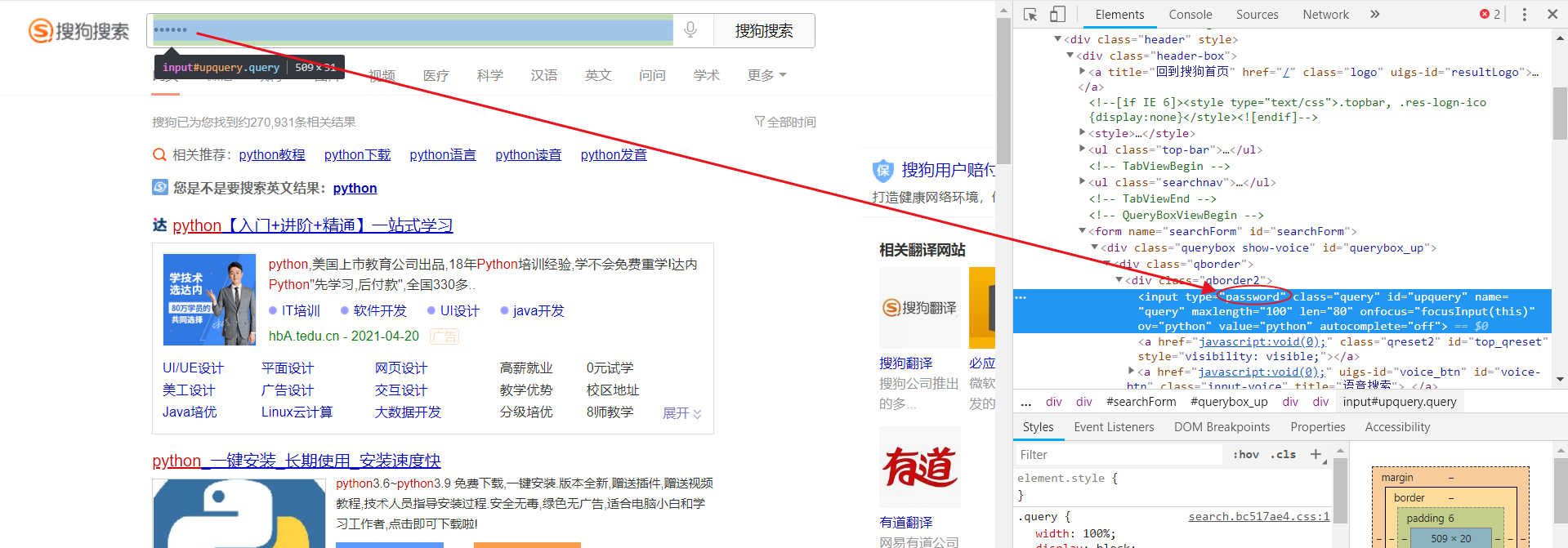
Task: Select the Styles tab
Action: (x=1038, y=427)
